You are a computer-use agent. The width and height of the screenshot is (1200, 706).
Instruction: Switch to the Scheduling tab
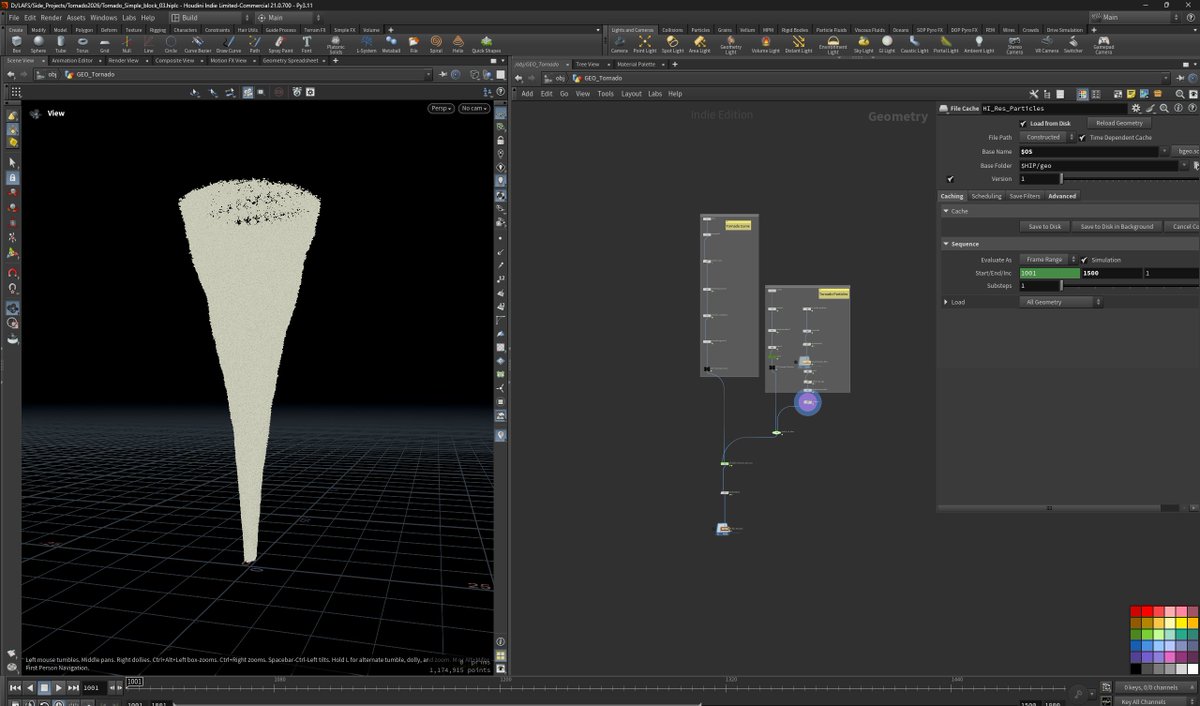click(986, 196)
